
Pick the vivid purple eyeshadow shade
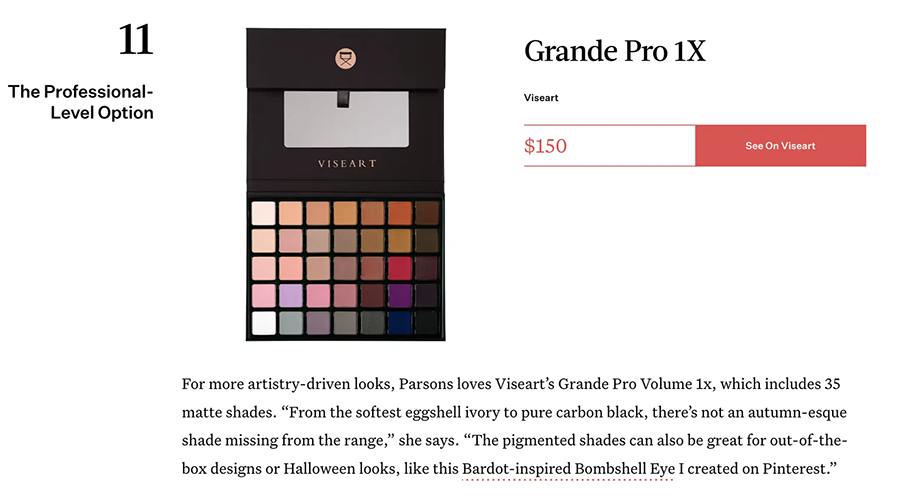point(400,296)
